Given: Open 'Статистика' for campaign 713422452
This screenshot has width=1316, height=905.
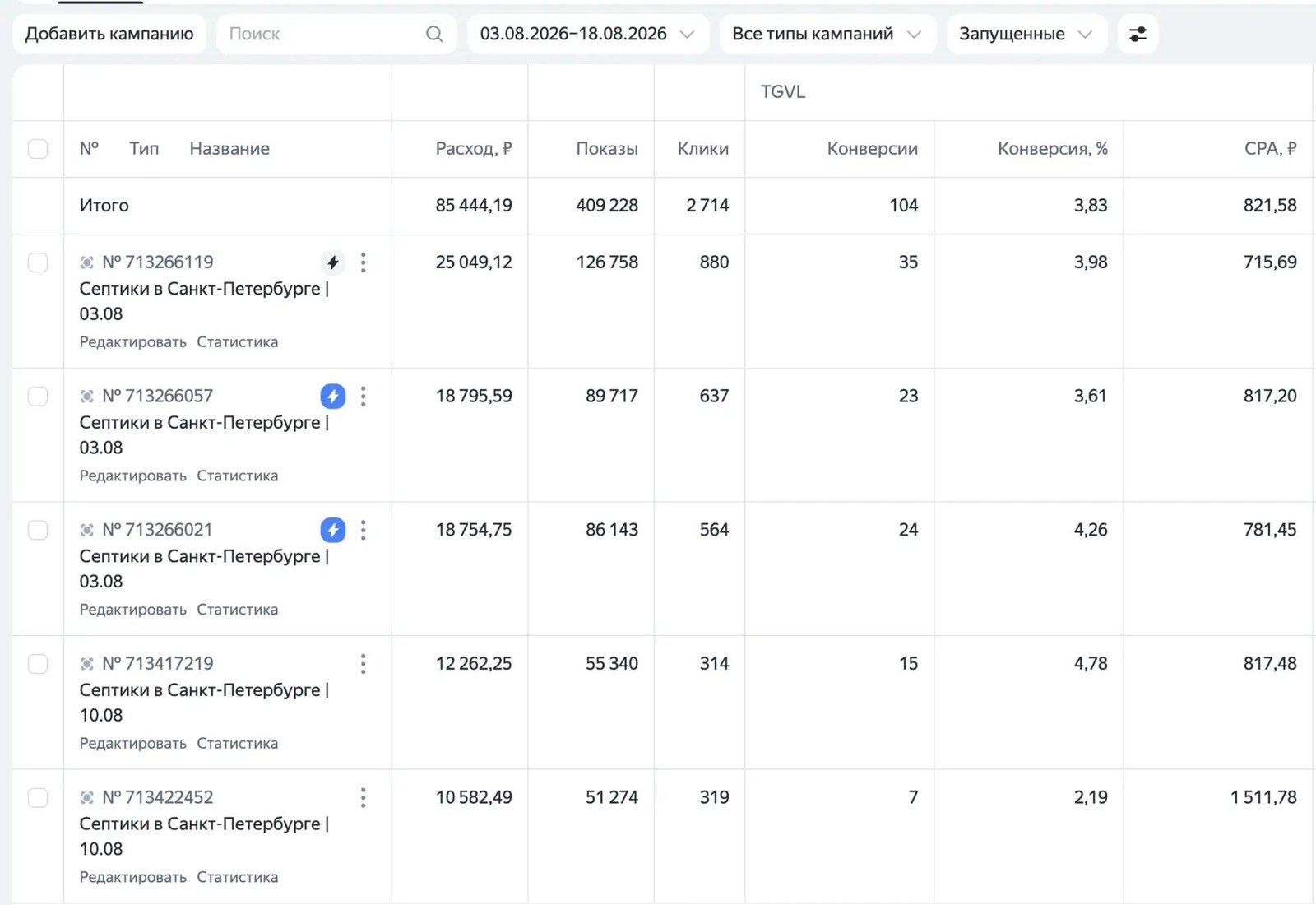Looking at the screenshot, I should pos(238,877).
